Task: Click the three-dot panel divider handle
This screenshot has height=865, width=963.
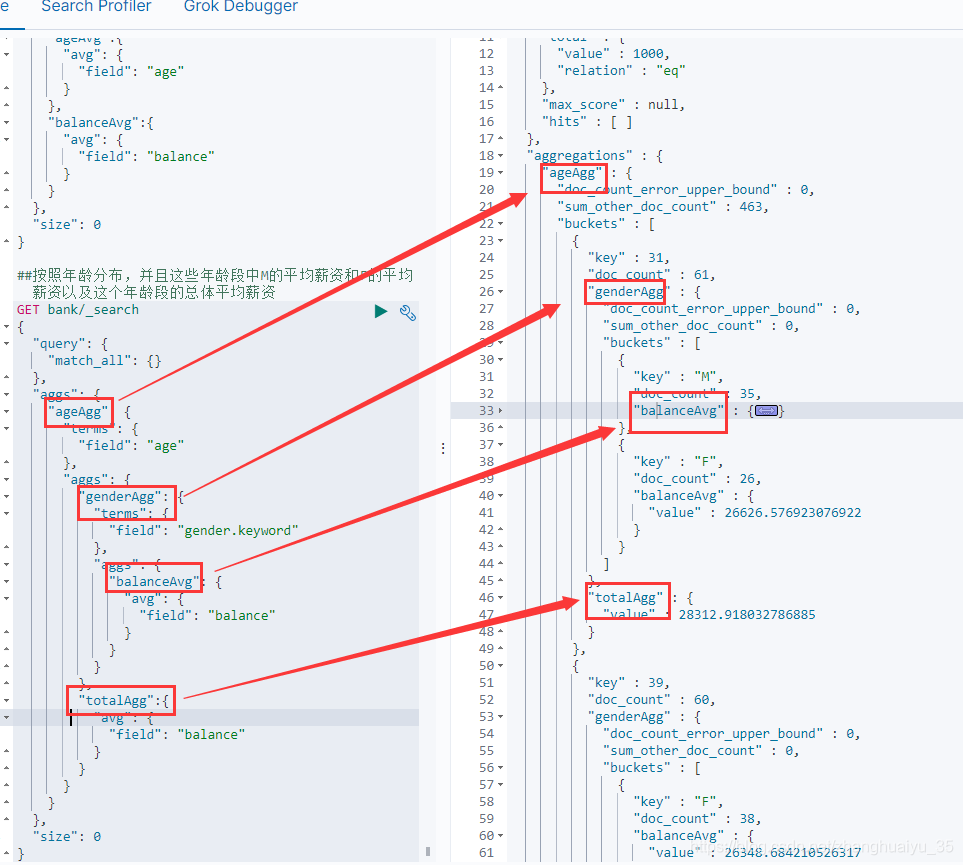Action: [444, 448]
